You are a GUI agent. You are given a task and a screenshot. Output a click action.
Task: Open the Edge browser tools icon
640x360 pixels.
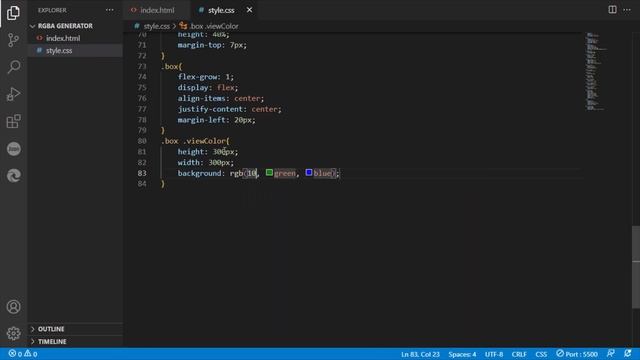pos(13,176)
